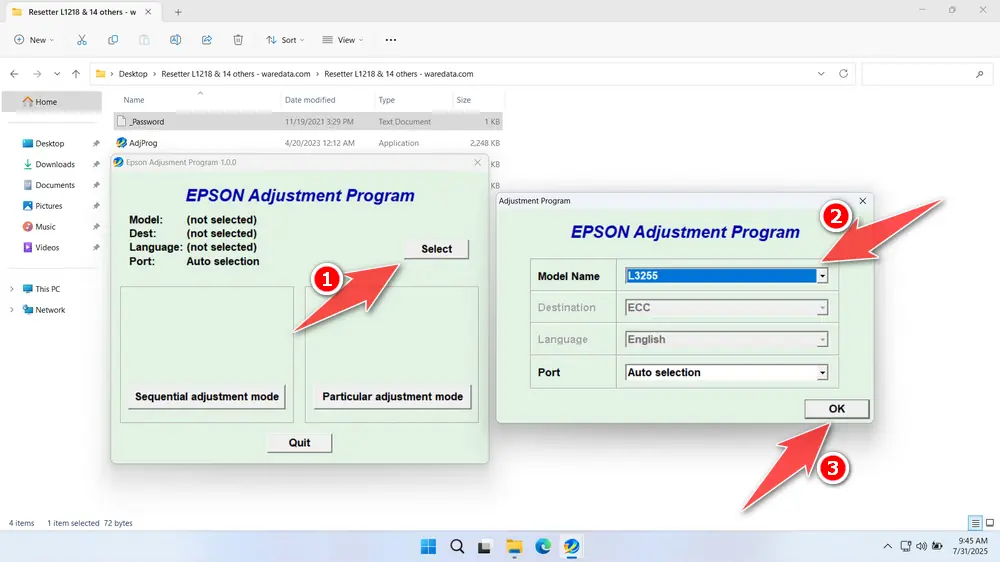Refresh the Explorer folder view
1000x562 pixels.
[843, 74]
